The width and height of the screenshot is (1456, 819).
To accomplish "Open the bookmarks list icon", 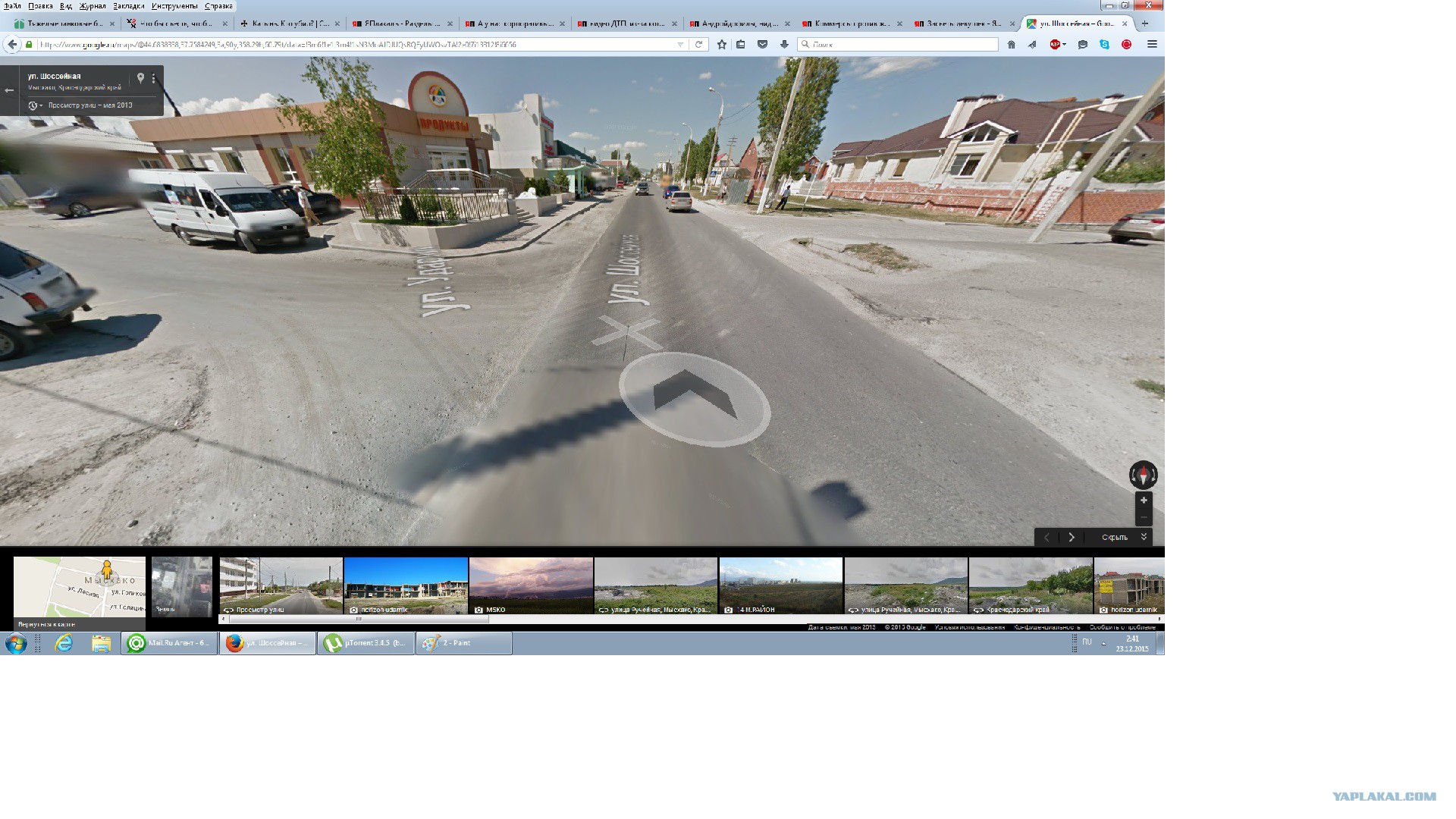I will (741, 45).
